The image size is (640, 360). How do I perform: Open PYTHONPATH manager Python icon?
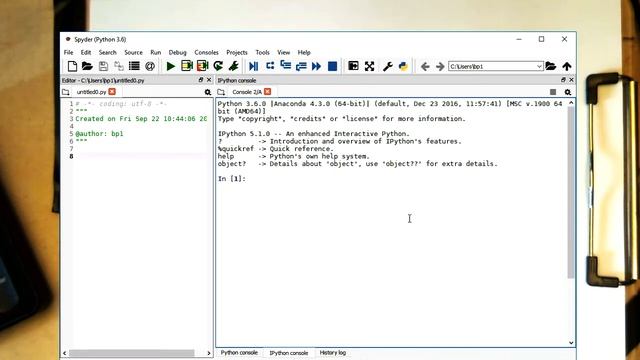[x=403, y=66]
